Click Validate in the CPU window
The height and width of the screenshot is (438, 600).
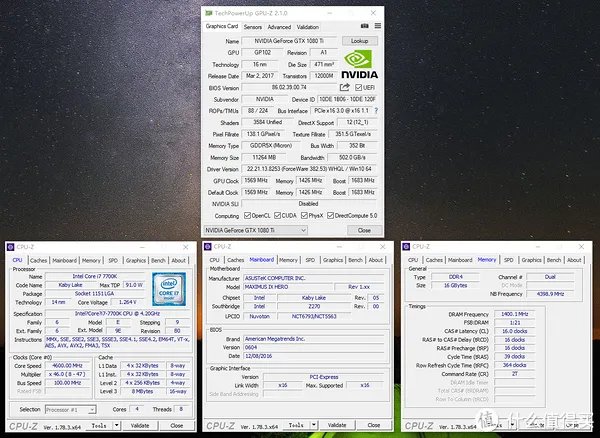(140, 425)
